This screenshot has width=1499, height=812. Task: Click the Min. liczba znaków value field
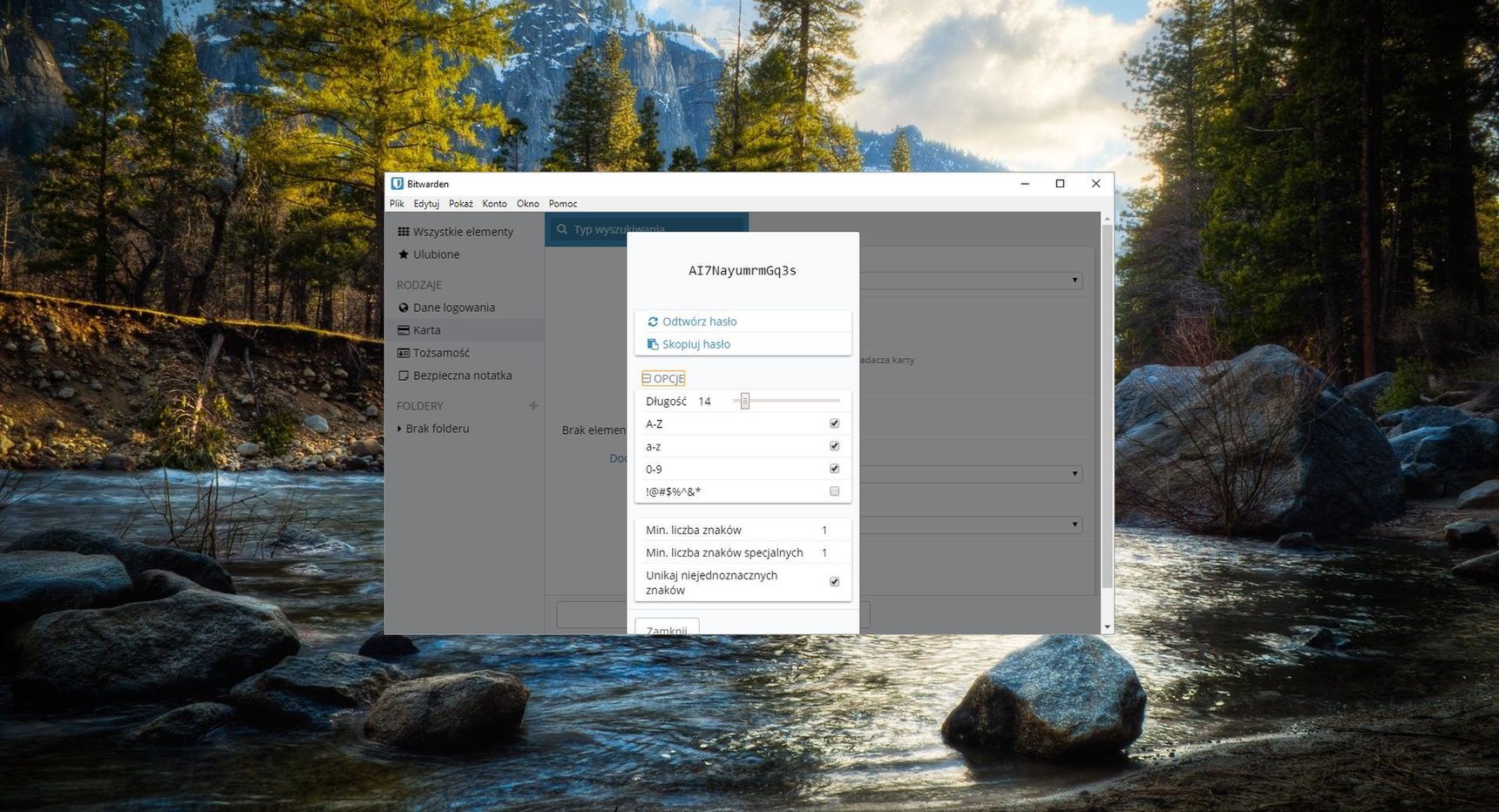pyautogui.click(x=824, y=530)
